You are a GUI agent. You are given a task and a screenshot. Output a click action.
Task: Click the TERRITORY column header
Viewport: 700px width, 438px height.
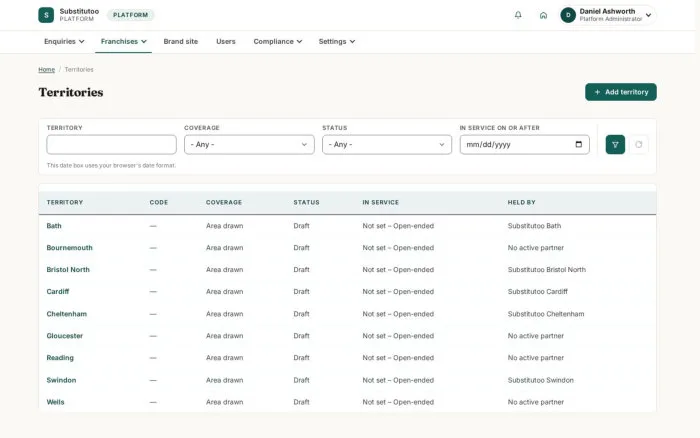coord(65,202)
